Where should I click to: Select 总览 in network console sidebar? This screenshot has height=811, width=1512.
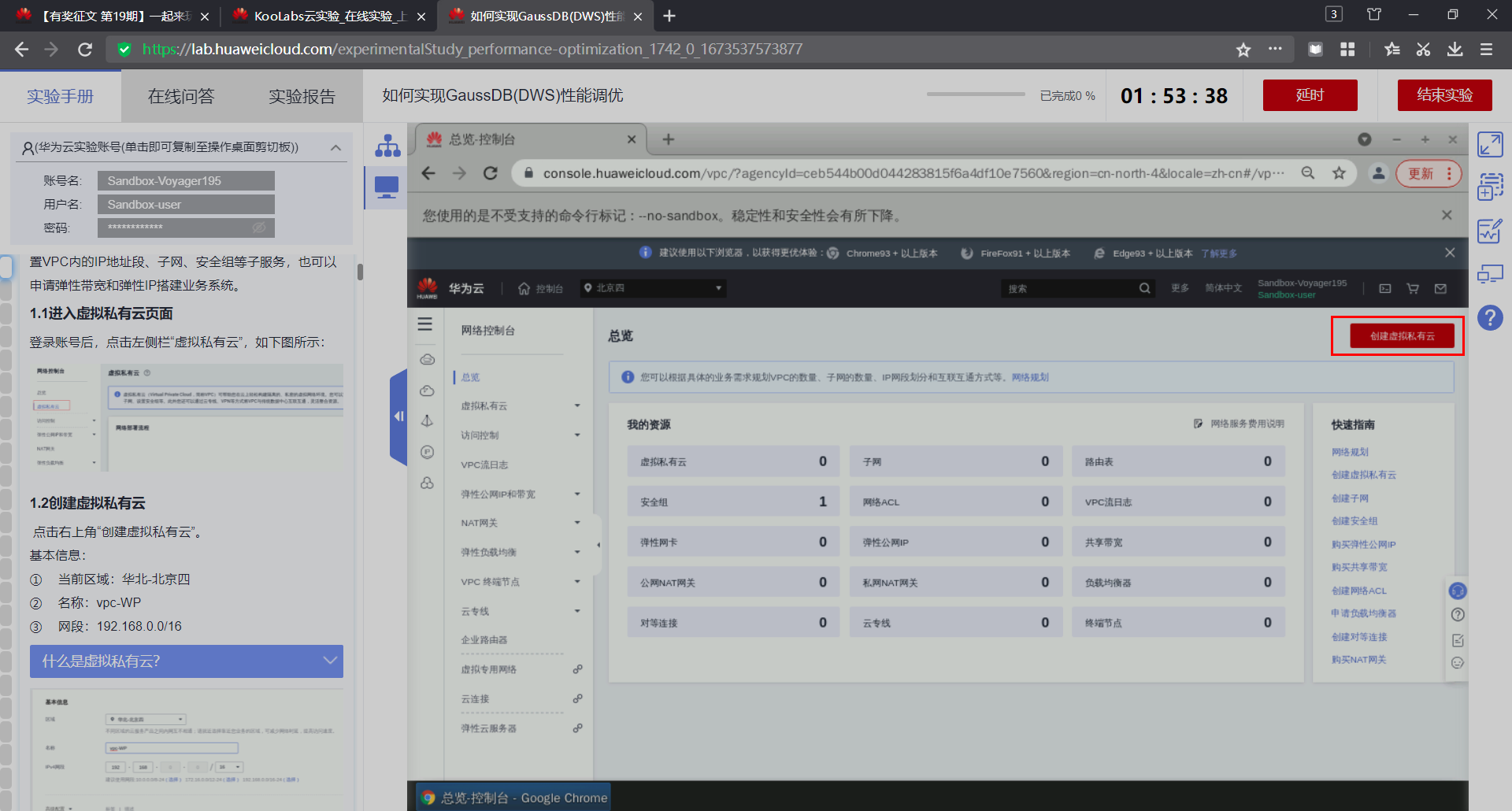pyautogui.click(x=471, y=377)
